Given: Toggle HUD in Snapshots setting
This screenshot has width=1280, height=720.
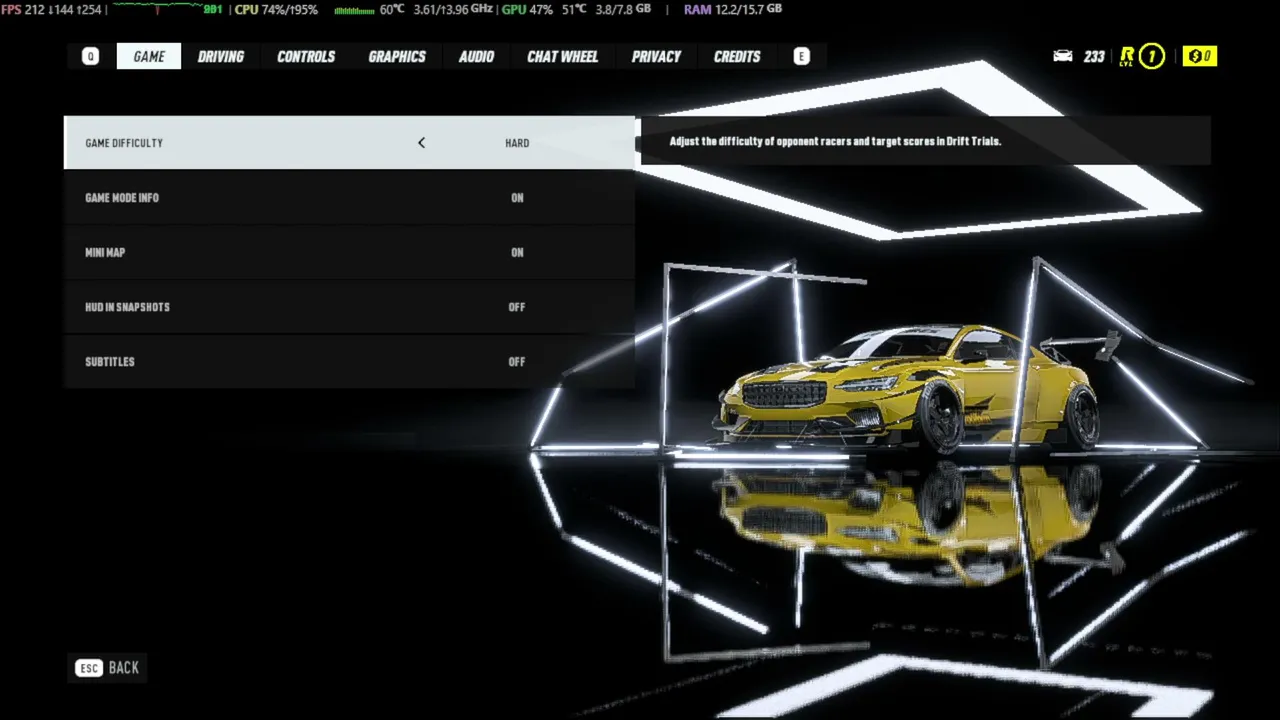Looking at the screenshot, I should [349, 307].
